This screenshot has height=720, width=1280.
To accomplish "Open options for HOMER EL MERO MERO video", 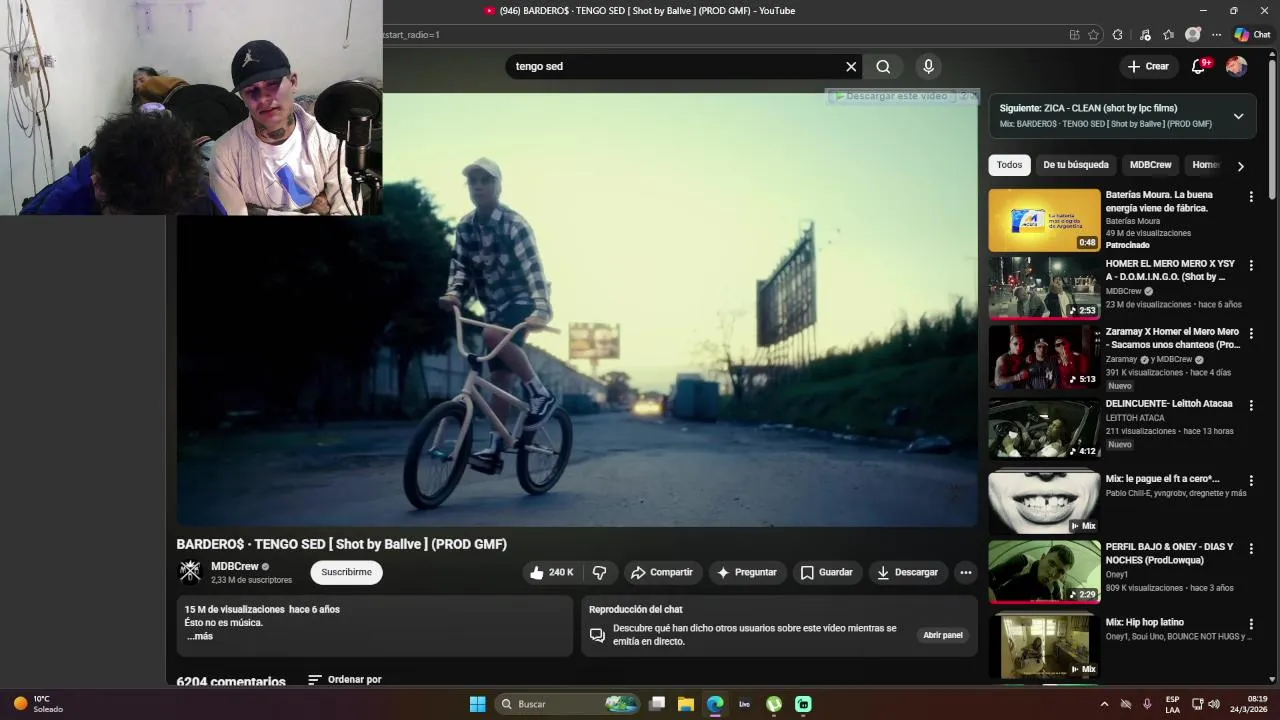I will click(x=1250, y=265).
